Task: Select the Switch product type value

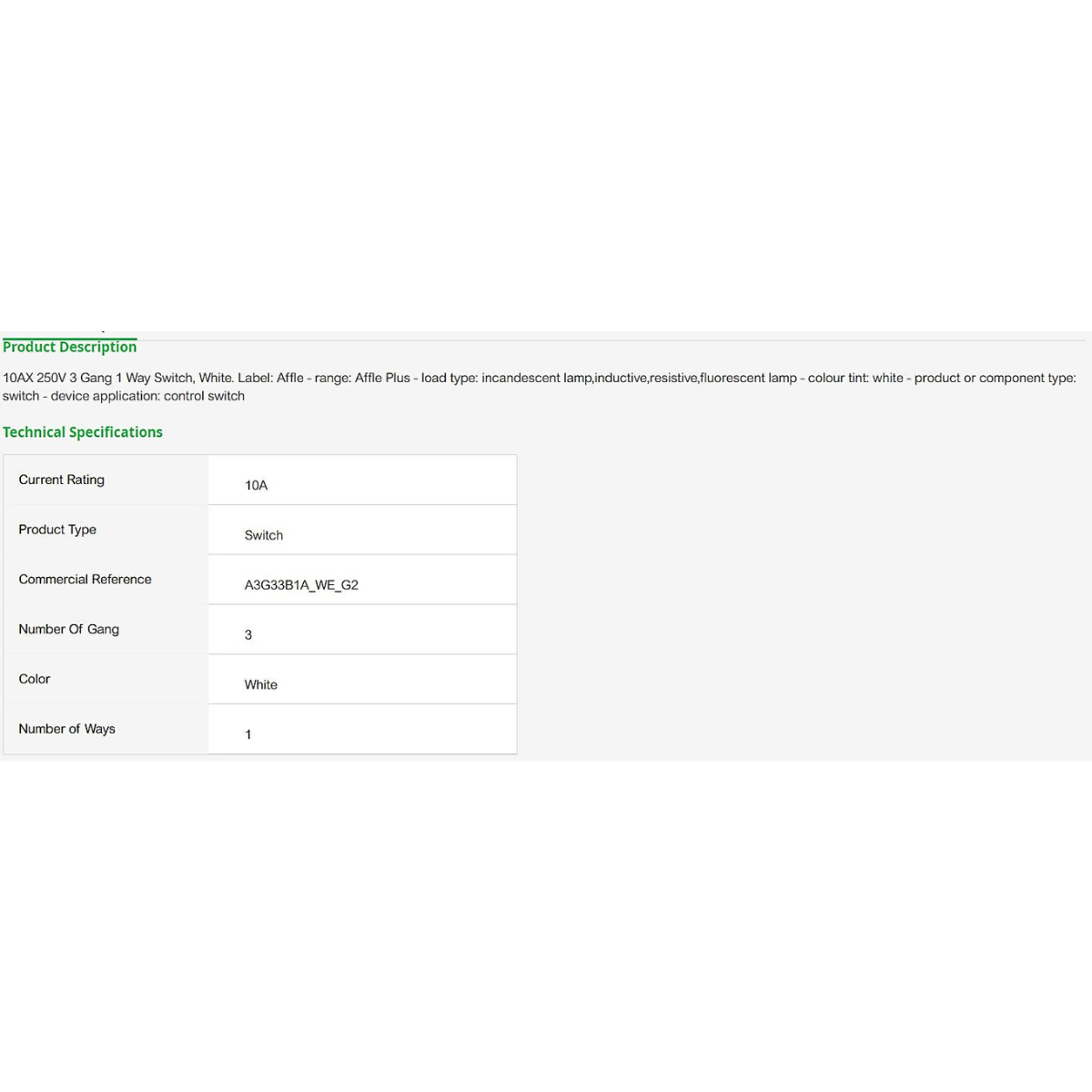Action: click(x=264, y=535)
